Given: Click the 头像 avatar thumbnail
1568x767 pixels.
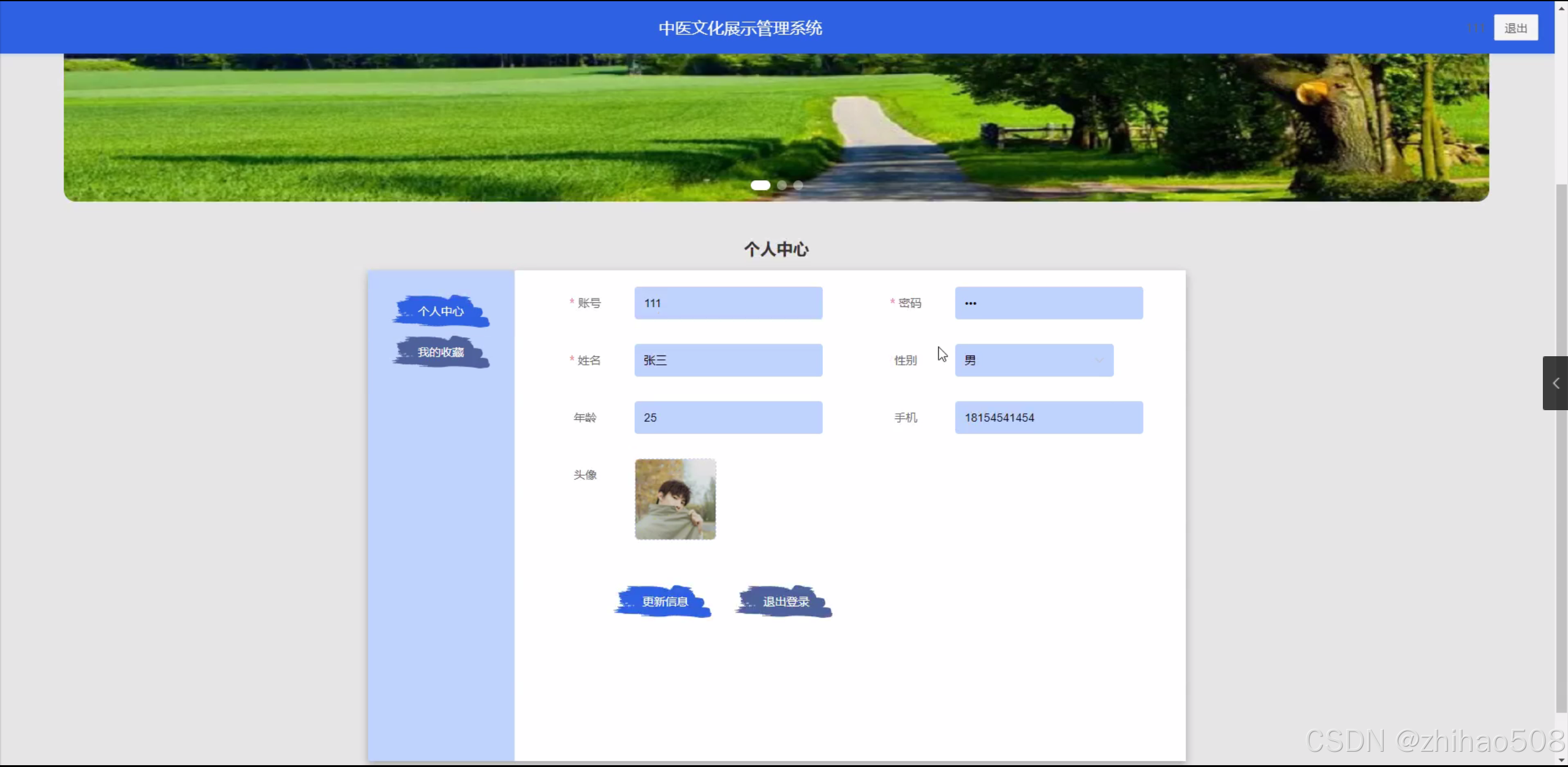Looking at the screenshot, I should click(x=675, y=499).
